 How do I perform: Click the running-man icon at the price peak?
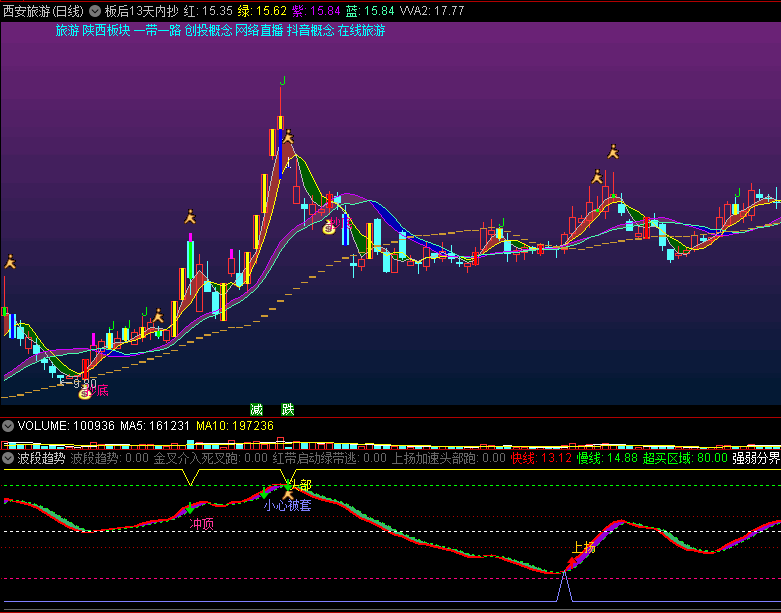pyautogui.click(x=288, y=137)
